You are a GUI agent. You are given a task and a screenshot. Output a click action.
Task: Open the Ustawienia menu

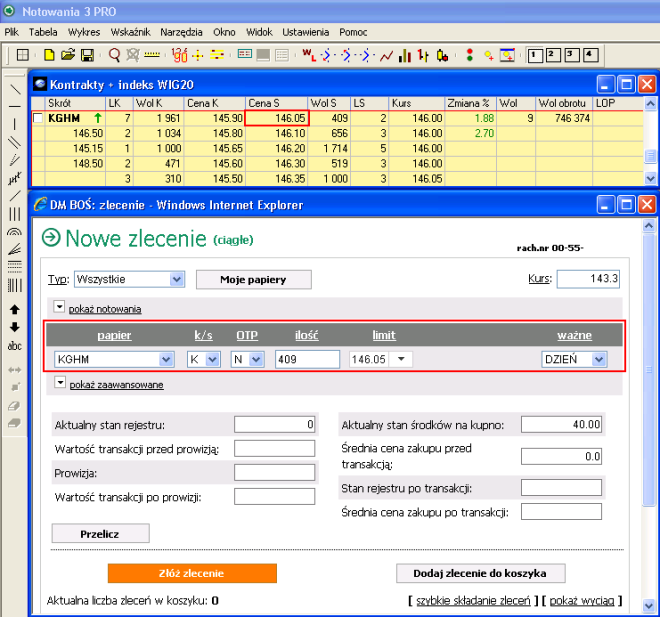pyautogui.click(x=306, y=32)
